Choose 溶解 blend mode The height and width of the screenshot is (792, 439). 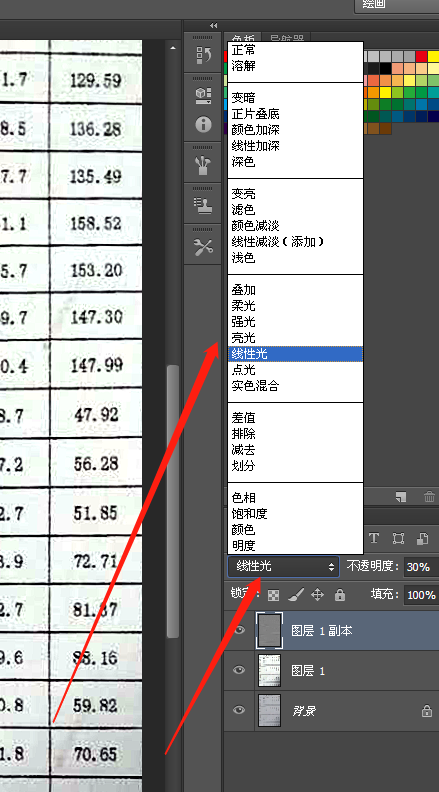point(296,66)
